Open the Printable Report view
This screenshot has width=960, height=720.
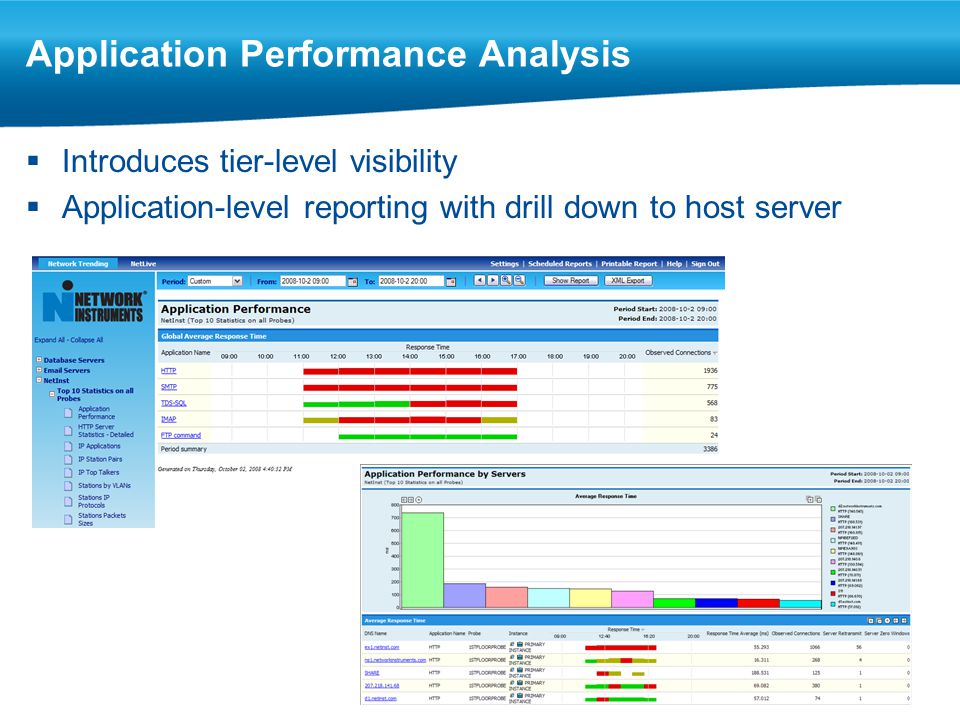coord(629,264)
